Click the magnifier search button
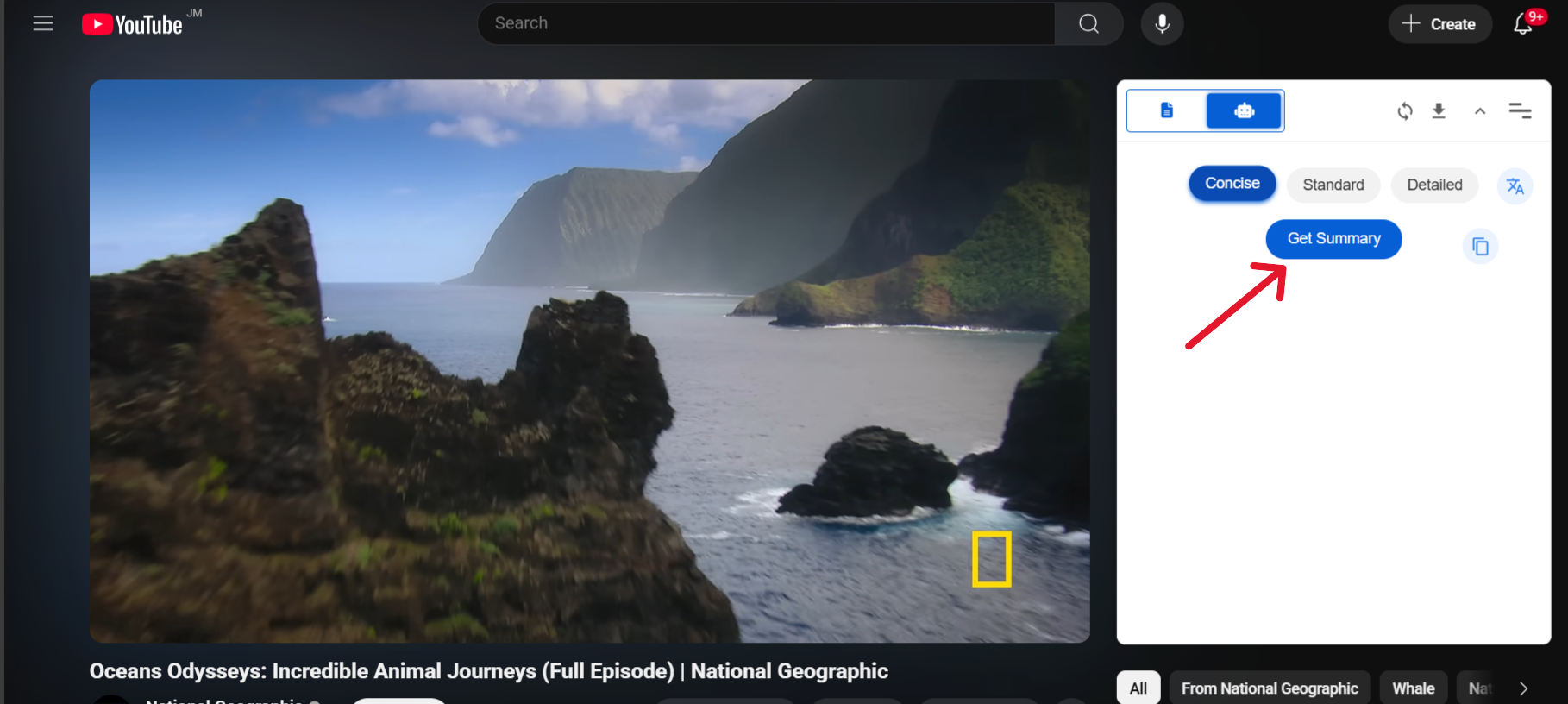The width and height of the screenshot is (1568, 704). coord(1088,24)
